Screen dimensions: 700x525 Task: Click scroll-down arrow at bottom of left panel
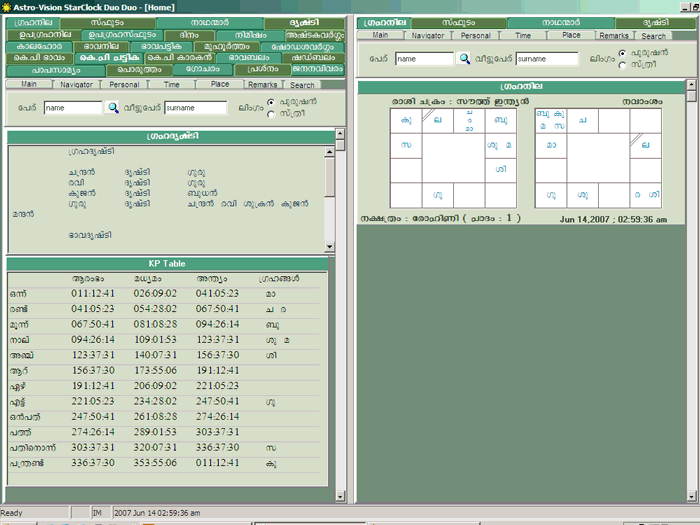click(x=340, y=496)
